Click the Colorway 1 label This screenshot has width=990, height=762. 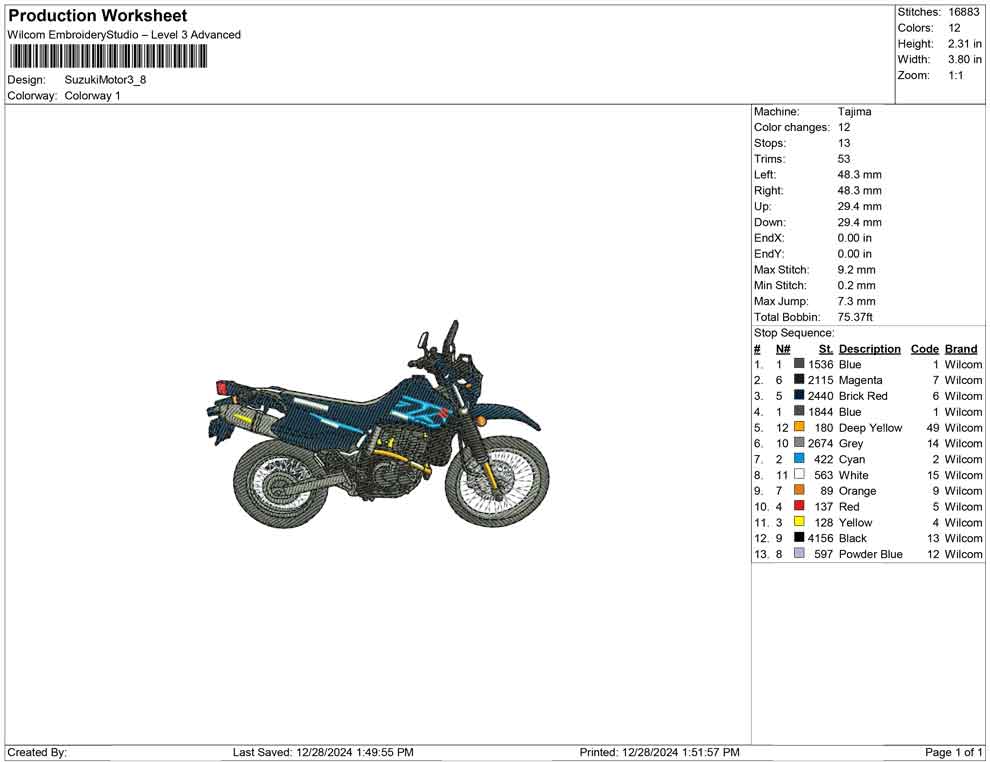coord(93,96)
